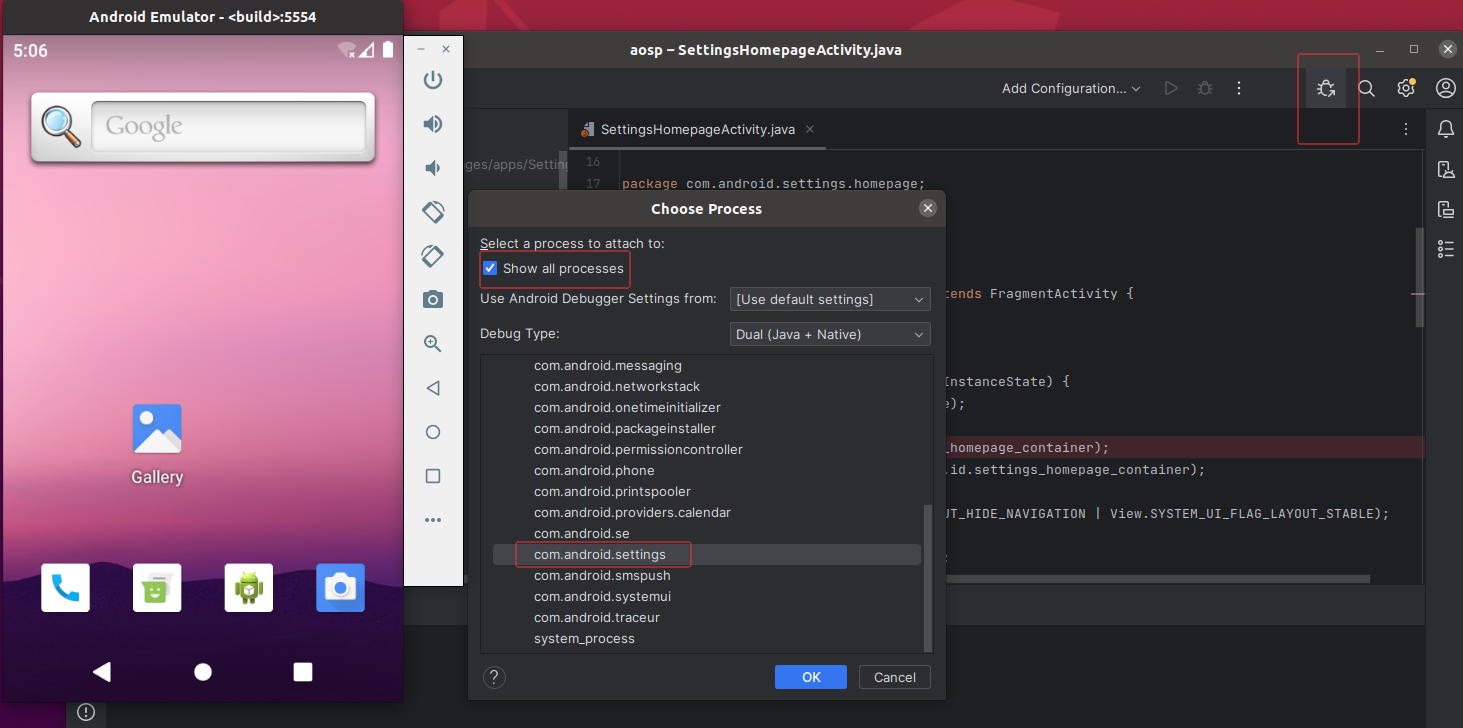Take emulator screenshot camera icon
The image size is (1463, 728).
433,300
